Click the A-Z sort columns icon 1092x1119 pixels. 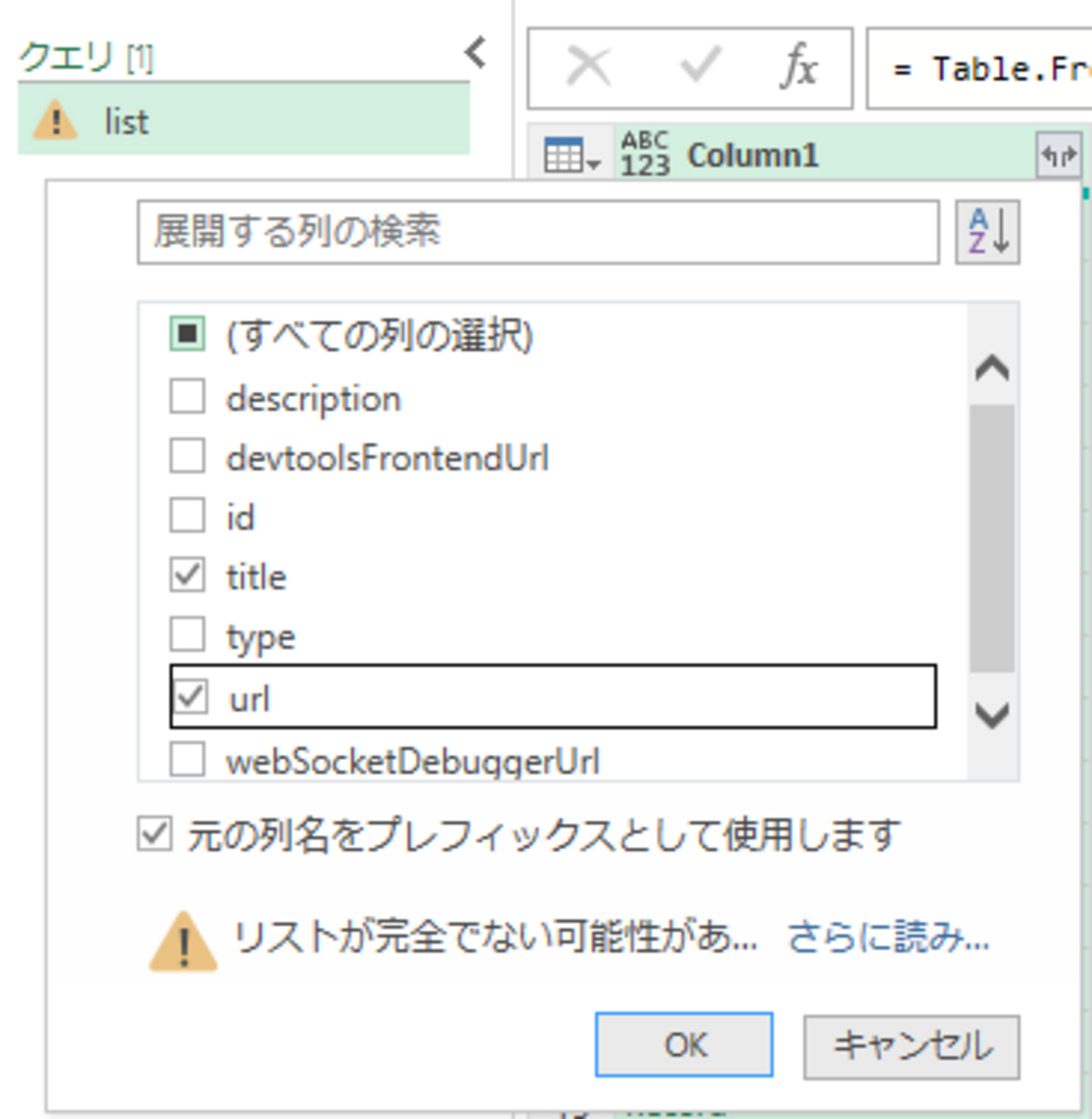pos(988,232)
